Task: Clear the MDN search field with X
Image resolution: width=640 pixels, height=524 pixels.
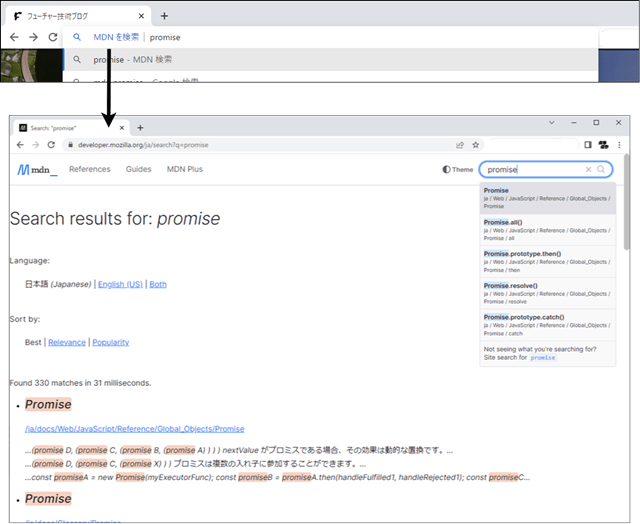Action: click(x=588, y=169)
